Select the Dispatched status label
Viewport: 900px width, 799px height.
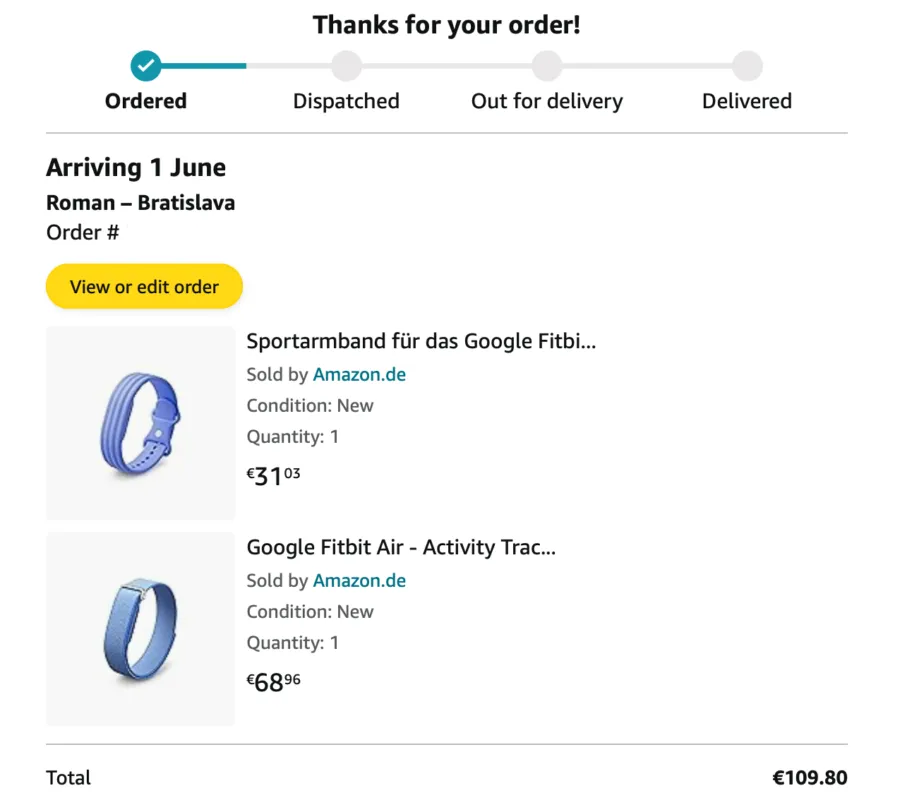click(x=346, y=101)
